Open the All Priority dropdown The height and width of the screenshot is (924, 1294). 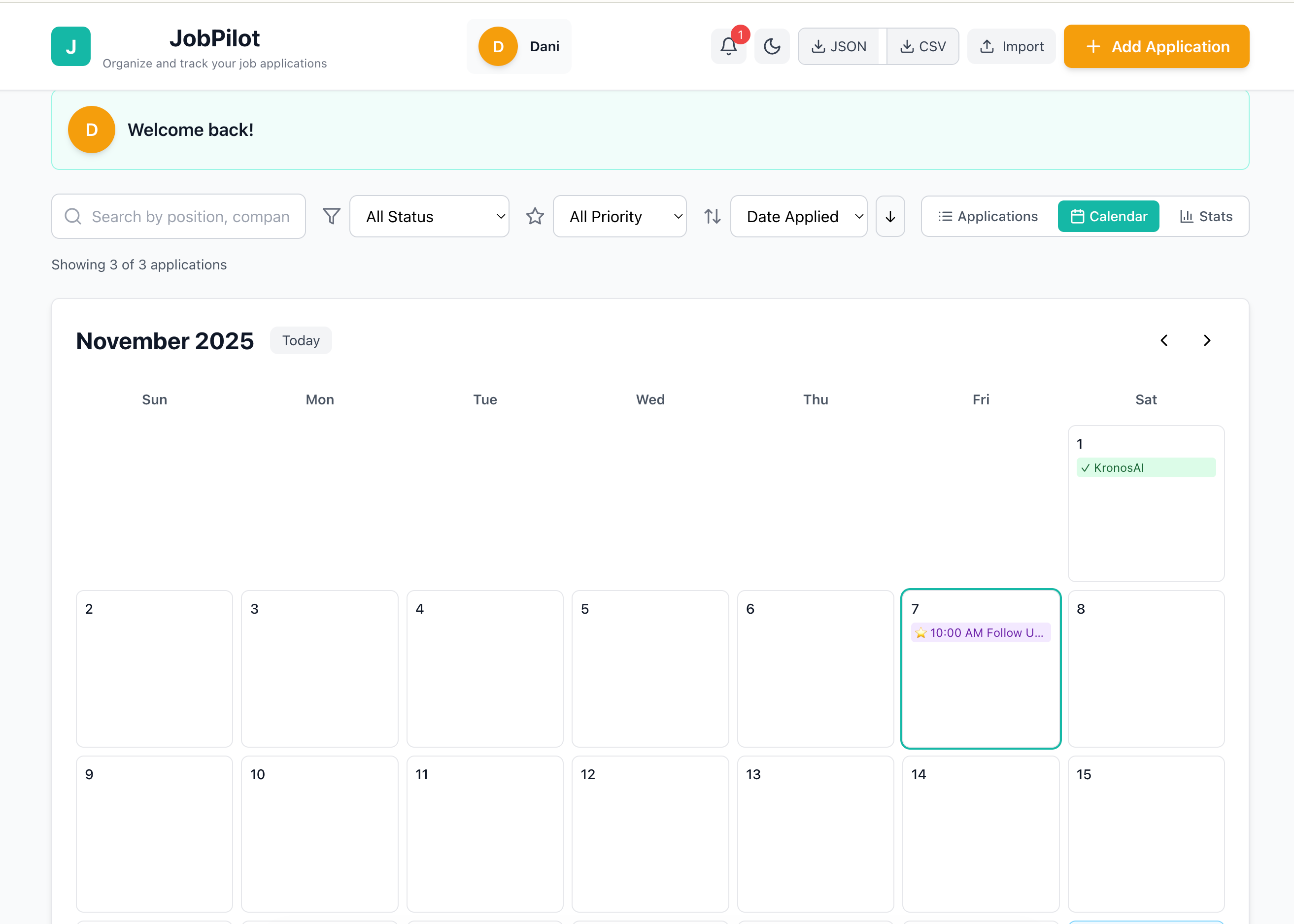pos(619,216)
